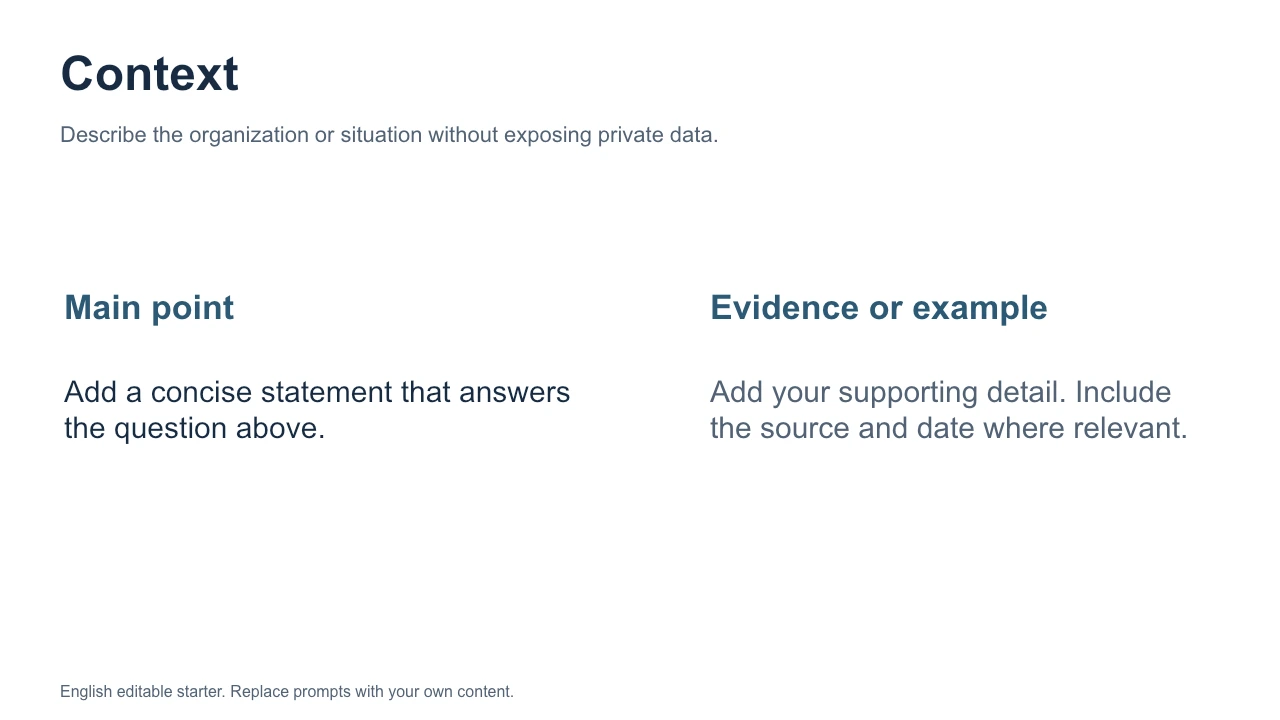This screenshot has height=720, width=1280.
Task: Click "the question above." in left body text
Action: (195, 429)
